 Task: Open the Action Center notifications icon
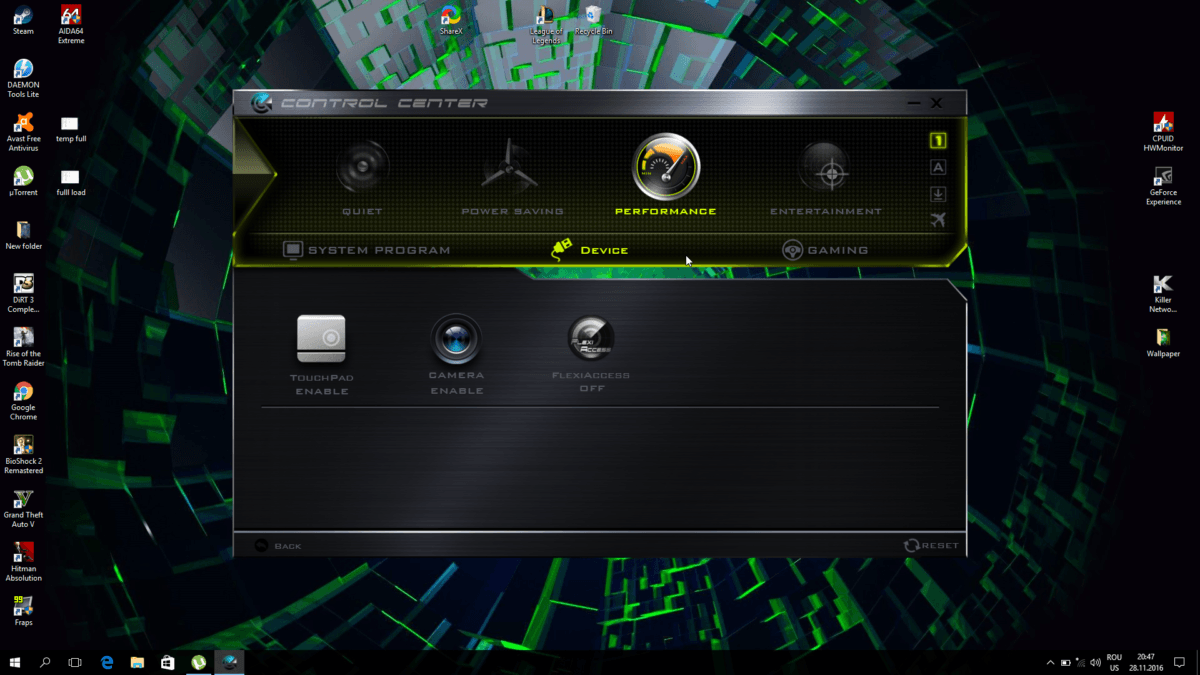1180,662
